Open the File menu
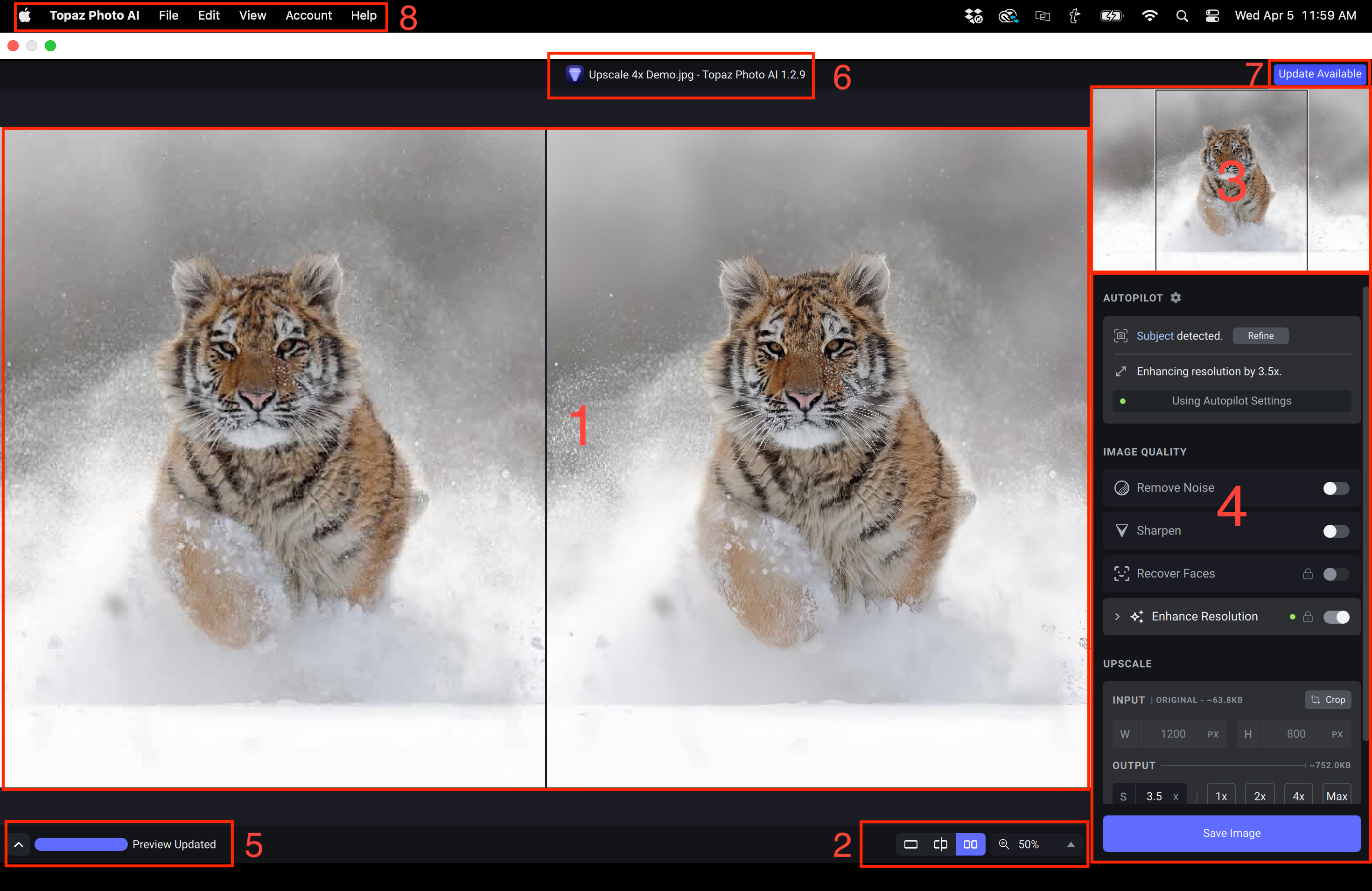1372x891 pixels. (x=168, y=15)
